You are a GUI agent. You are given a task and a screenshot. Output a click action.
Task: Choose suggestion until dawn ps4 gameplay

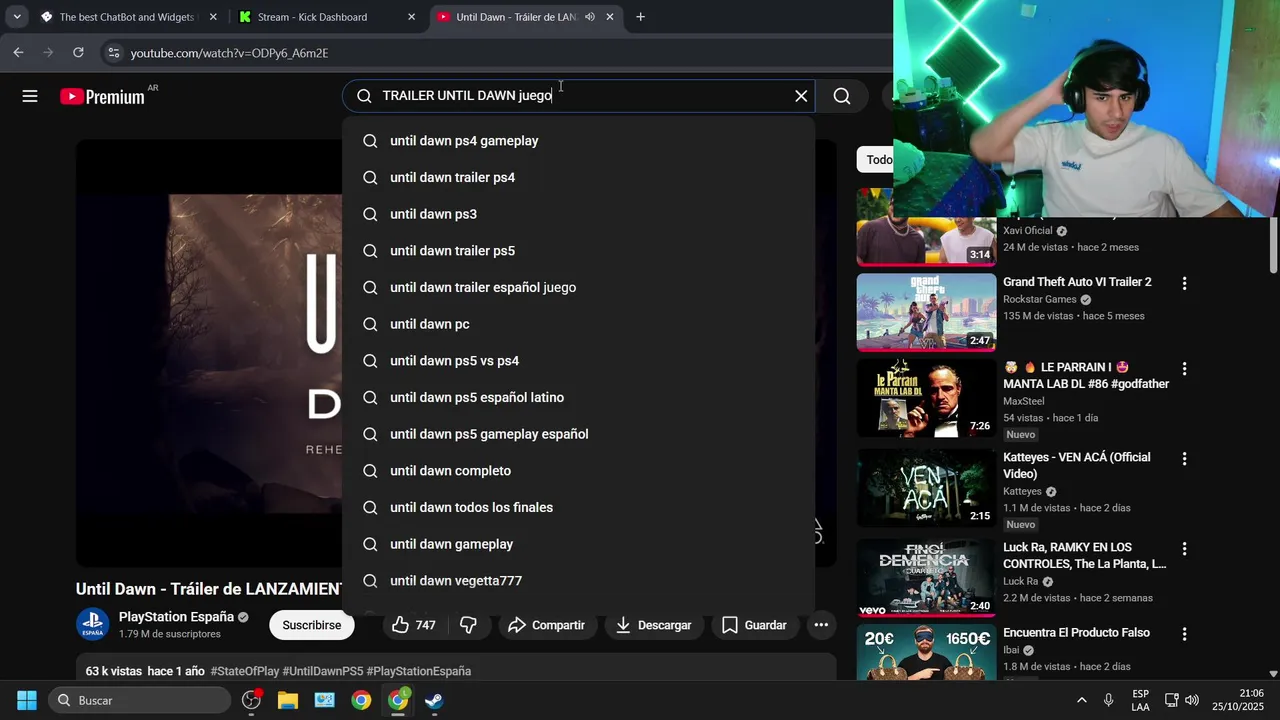coord(579,141)
